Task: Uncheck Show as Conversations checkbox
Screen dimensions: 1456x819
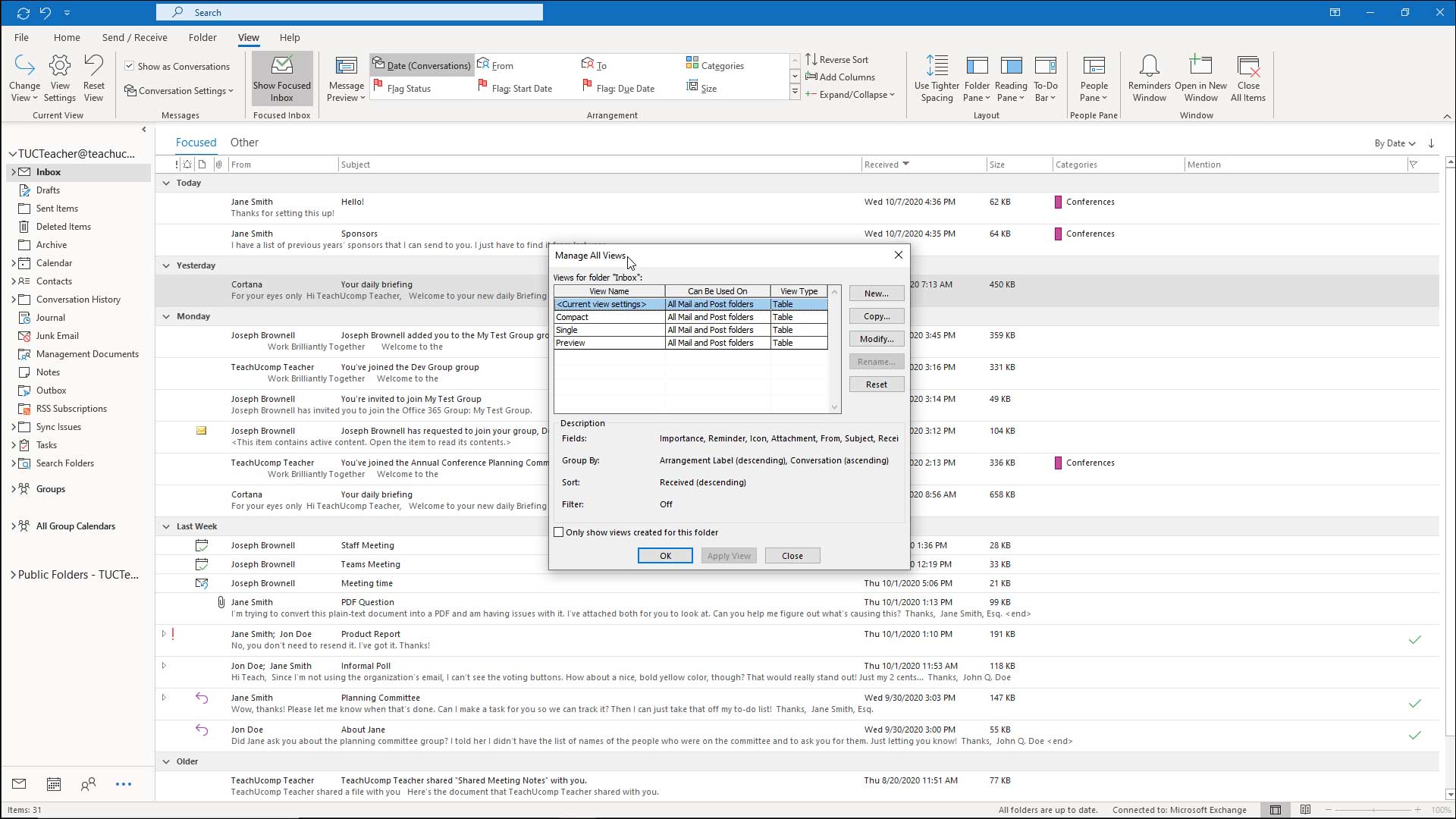Action: coord(130,66)
